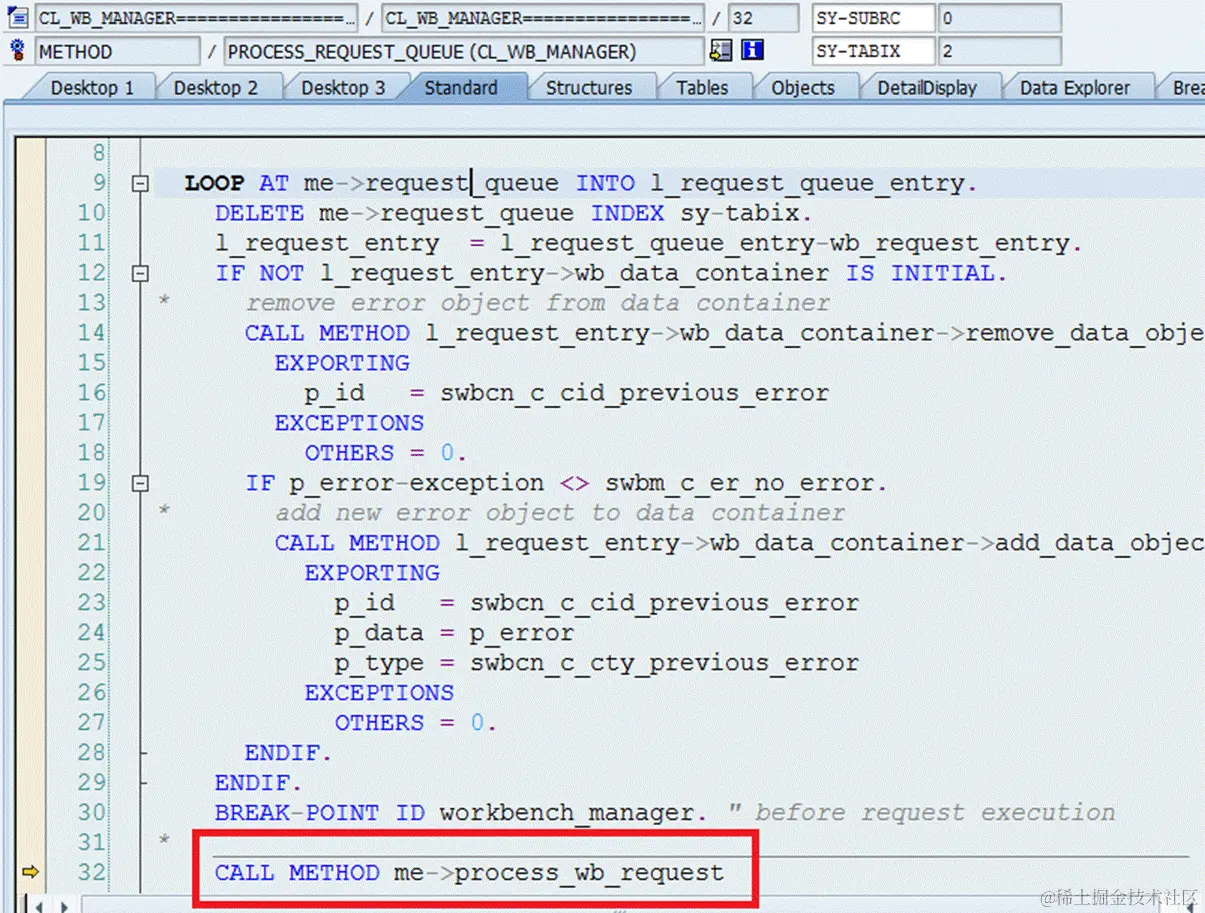
Task: Collapse the IF p_error block at line 19
Action: click(141, 483)
